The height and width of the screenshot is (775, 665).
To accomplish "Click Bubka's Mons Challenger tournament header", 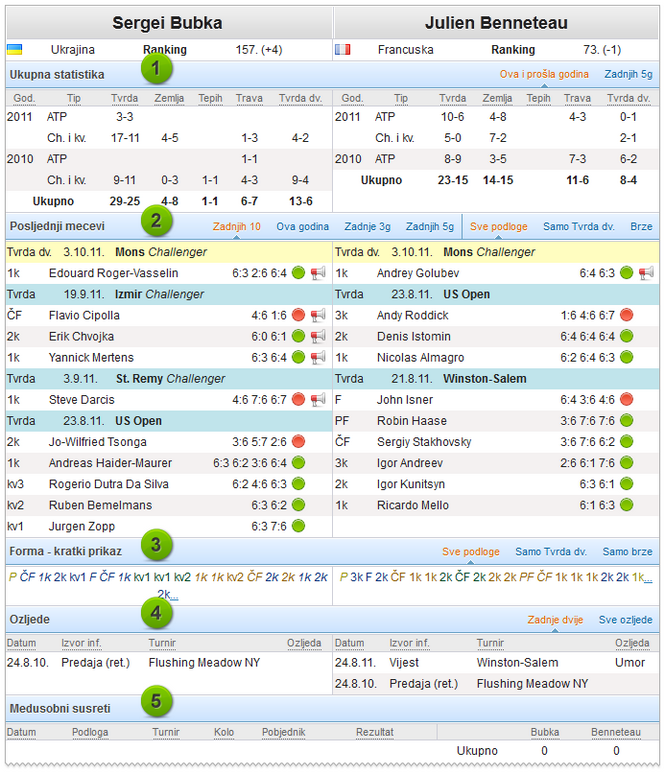I will point(169,252).
